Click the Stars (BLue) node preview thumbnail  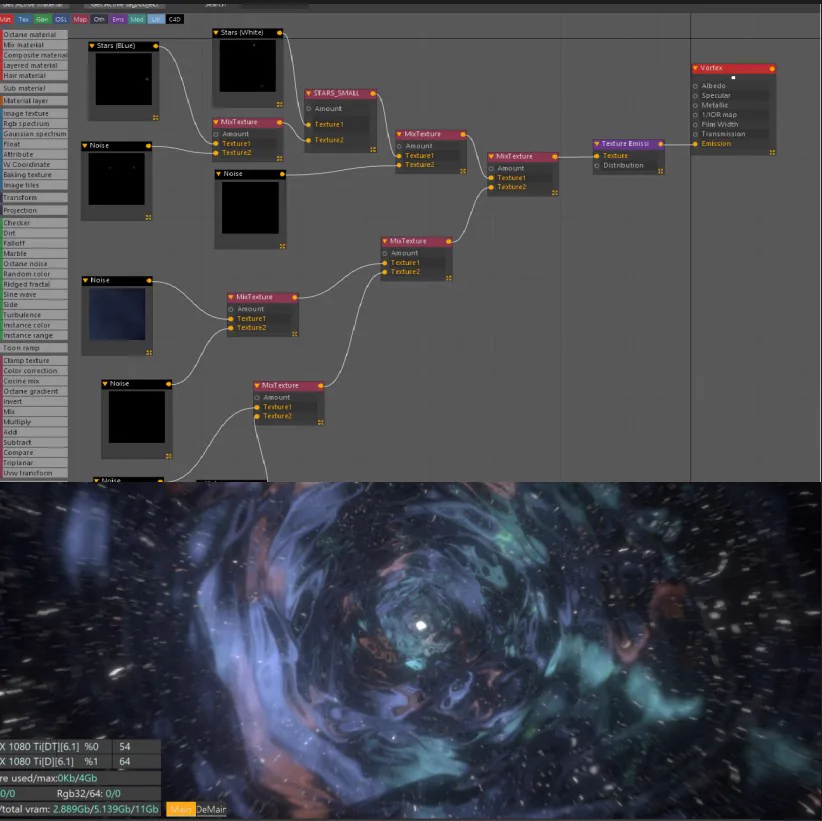click(x=124, y=79)
